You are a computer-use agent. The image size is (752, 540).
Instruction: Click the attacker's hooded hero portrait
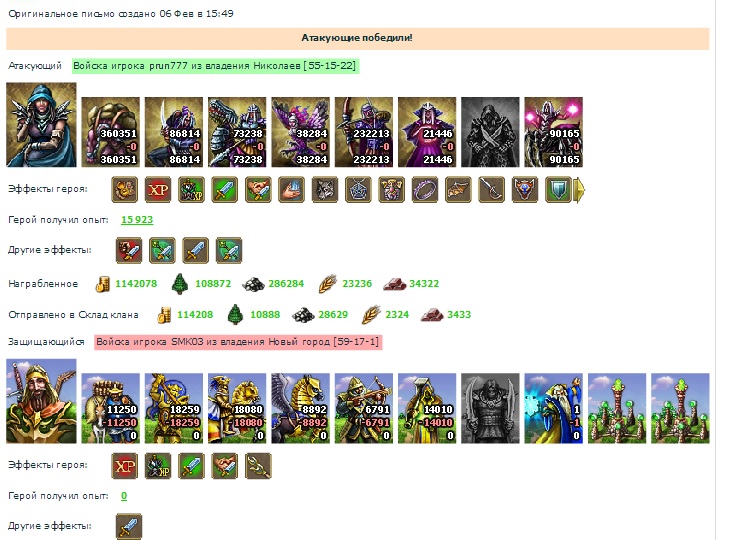point(41,125)
